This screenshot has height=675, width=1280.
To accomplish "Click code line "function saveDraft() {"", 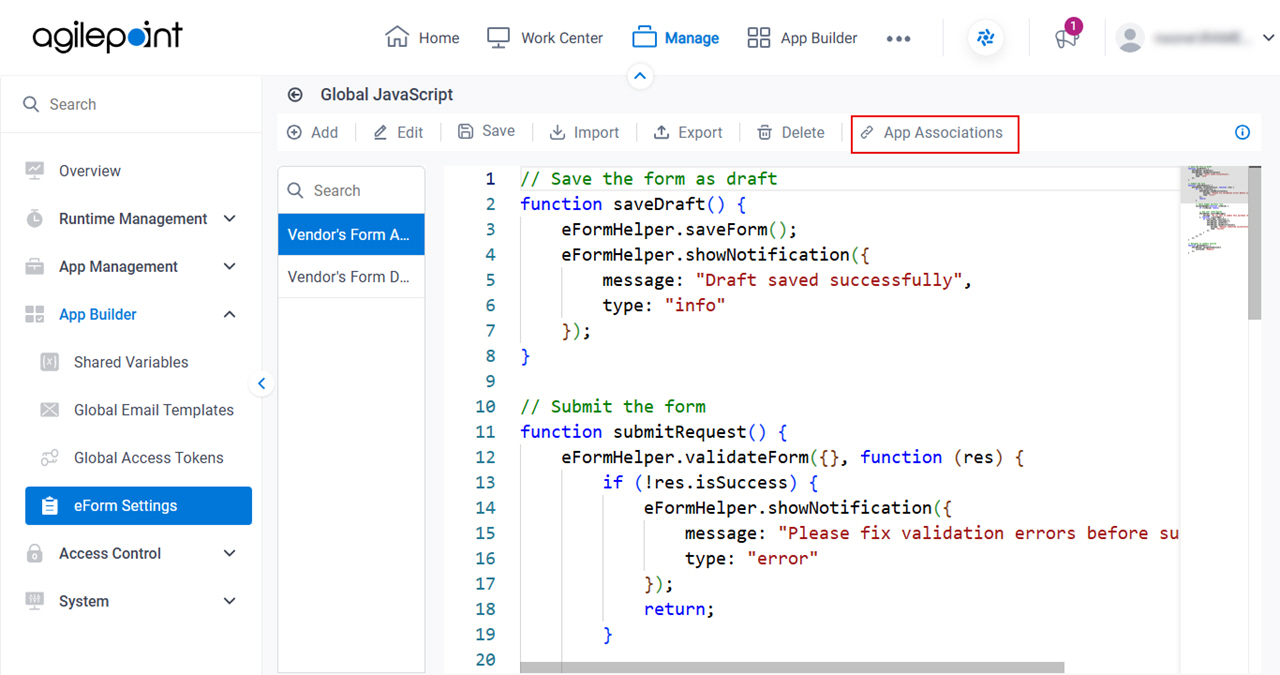I will point(633,204).
